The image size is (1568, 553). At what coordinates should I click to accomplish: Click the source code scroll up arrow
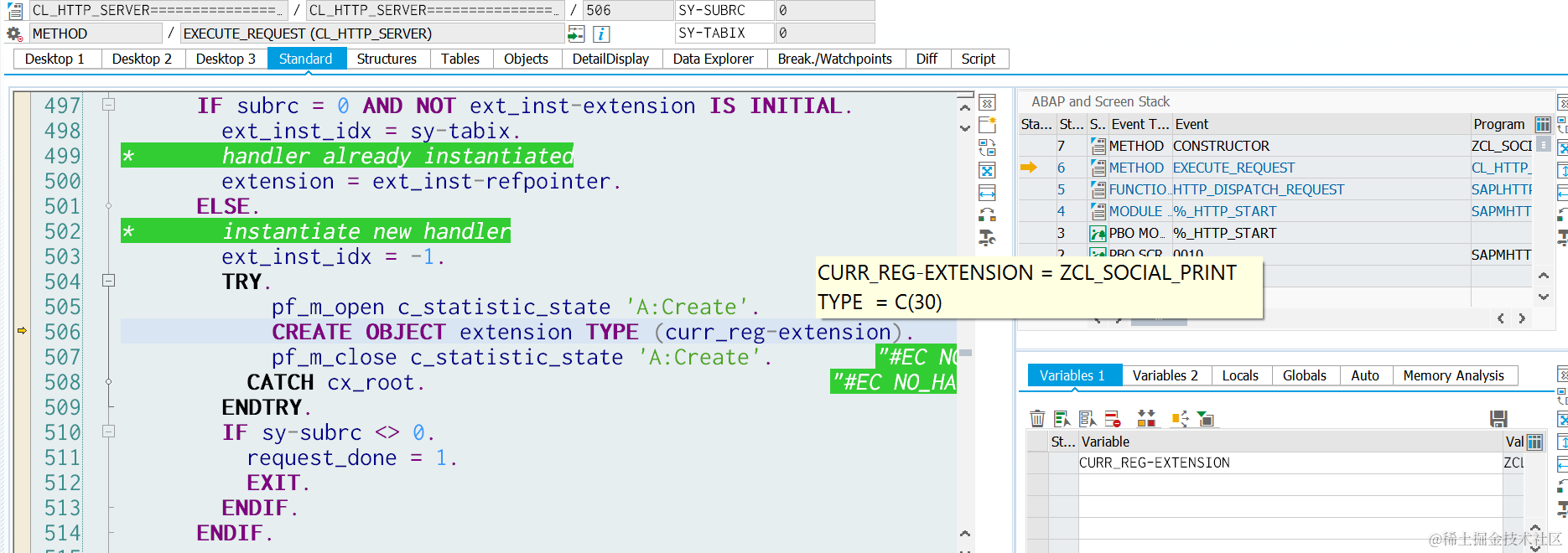(965, 107)
